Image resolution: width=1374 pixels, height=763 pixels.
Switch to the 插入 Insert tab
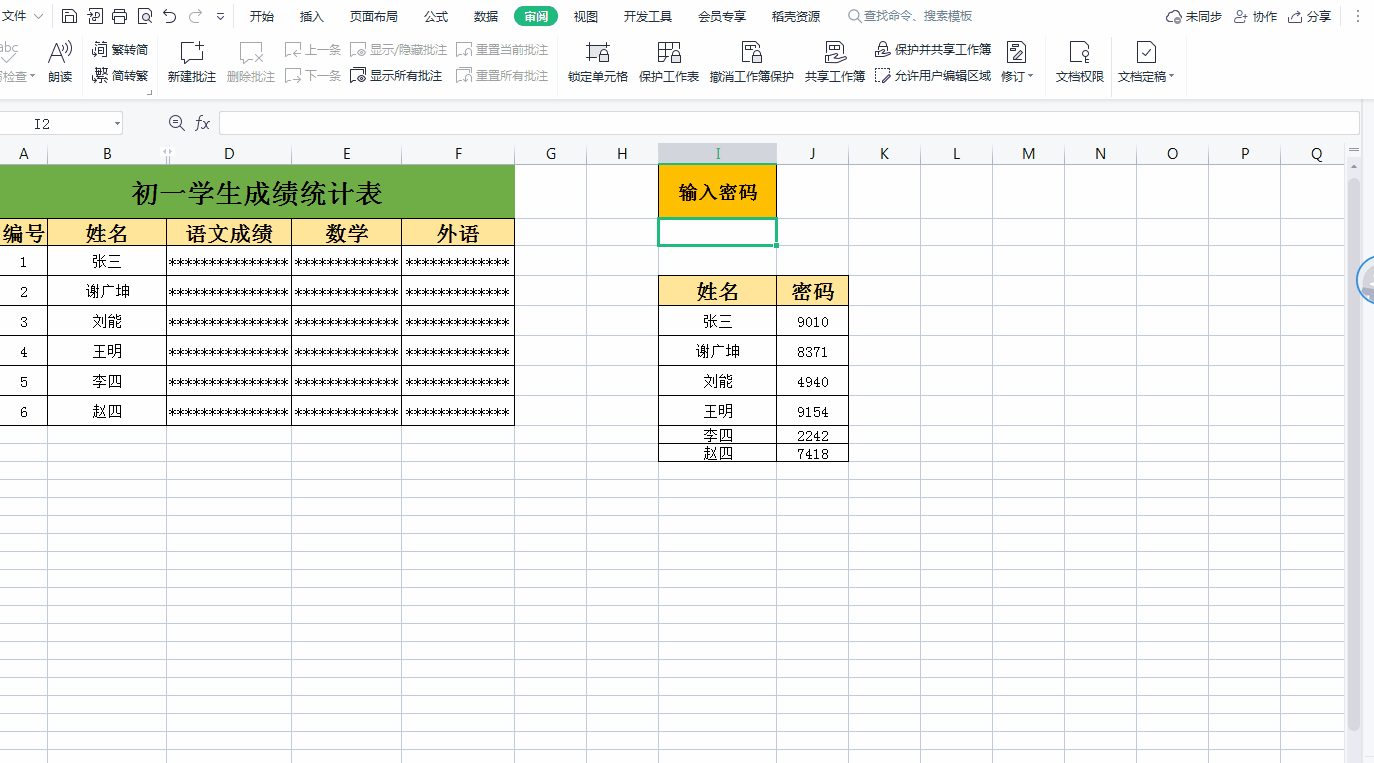(x=312, y=16)
